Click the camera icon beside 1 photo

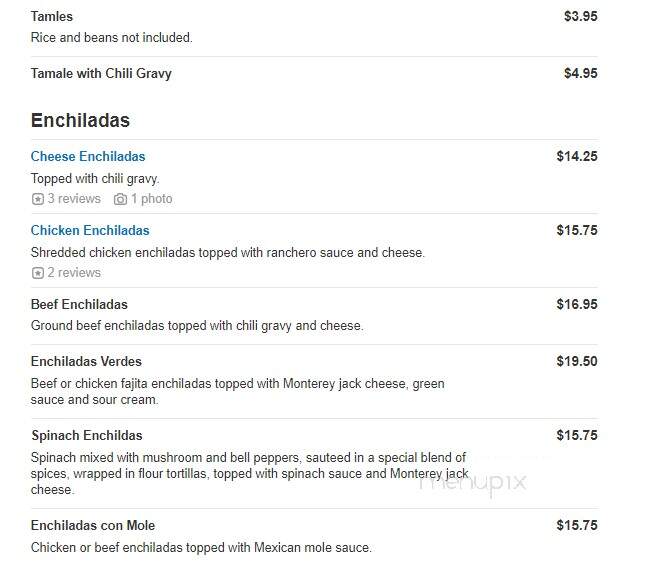[x=120, y=199]
